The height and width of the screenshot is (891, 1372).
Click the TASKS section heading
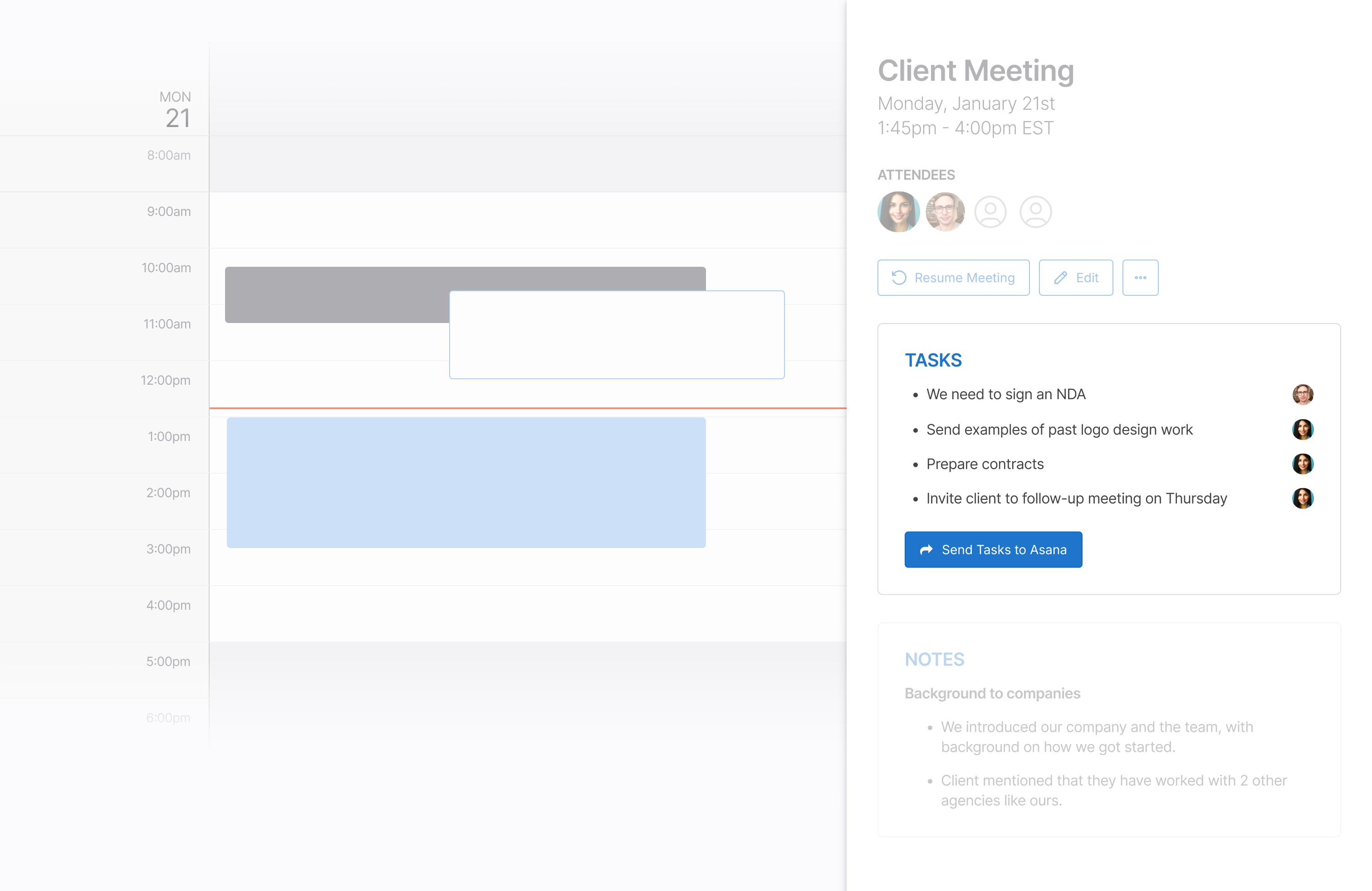coord(933,360)
